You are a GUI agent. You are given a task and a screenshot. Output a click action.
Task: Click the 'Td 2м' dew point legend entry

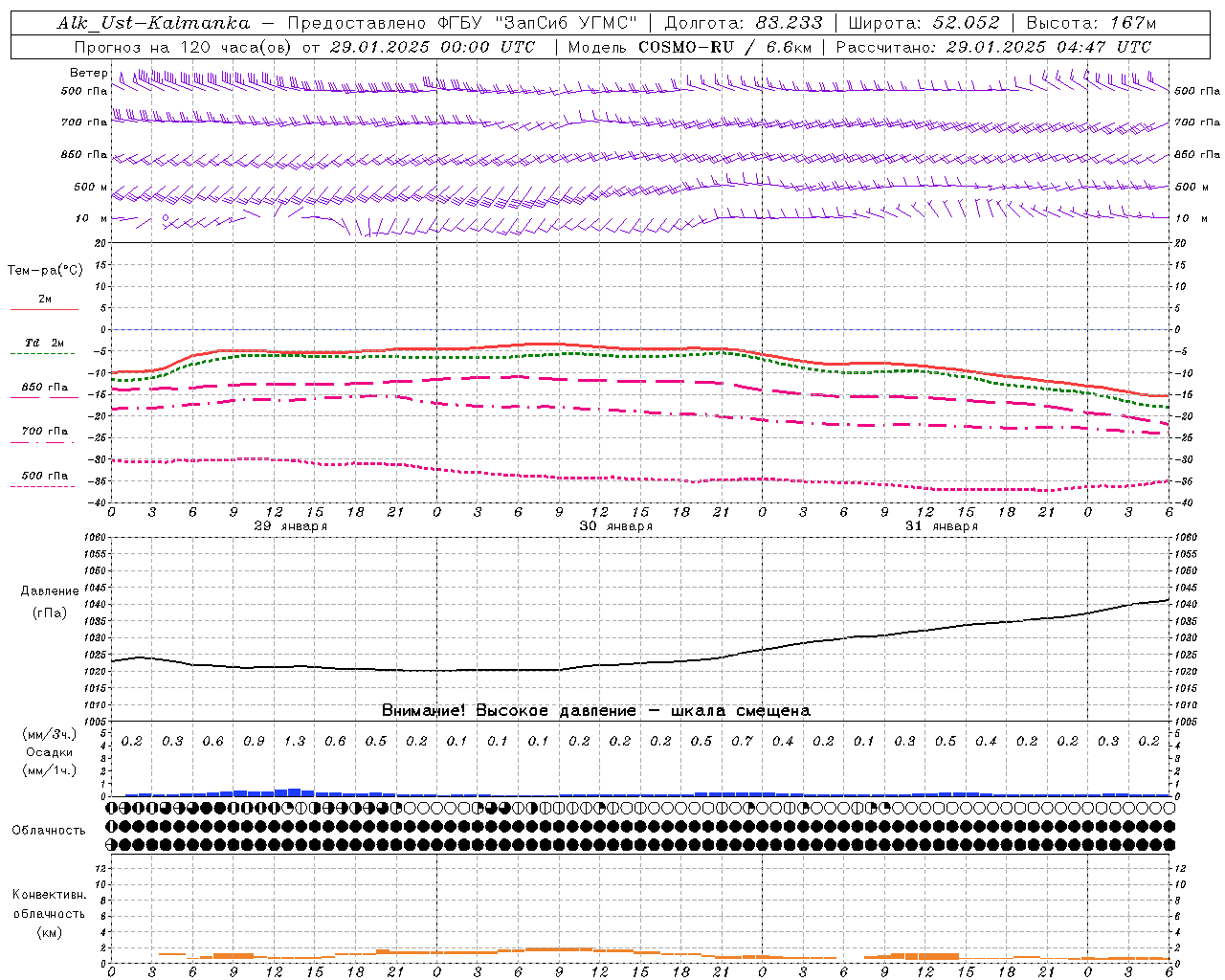45,343
